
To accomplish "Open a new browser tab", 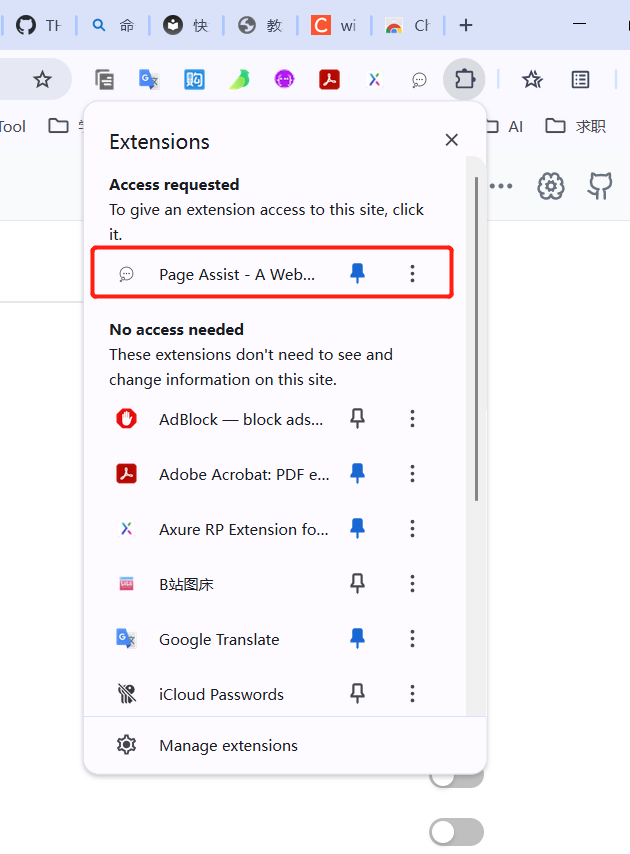I will tap(465, 25).
